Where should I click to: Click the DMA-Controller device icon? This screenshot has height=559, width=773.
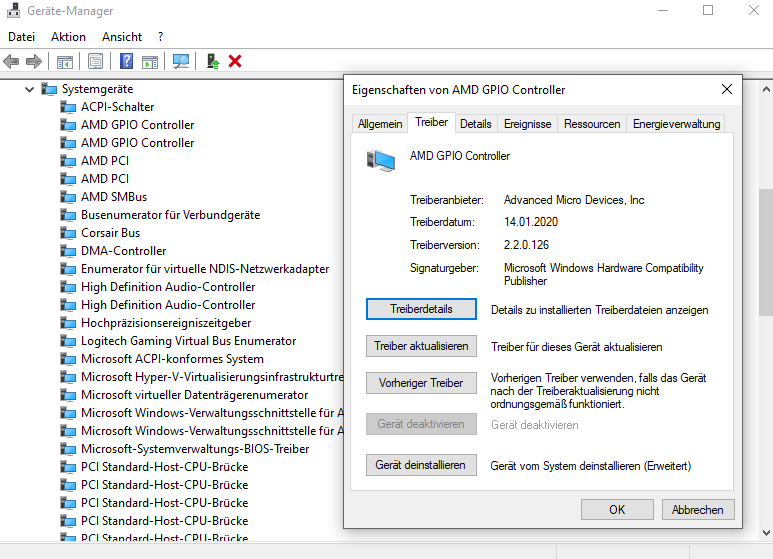pos(68,251)
